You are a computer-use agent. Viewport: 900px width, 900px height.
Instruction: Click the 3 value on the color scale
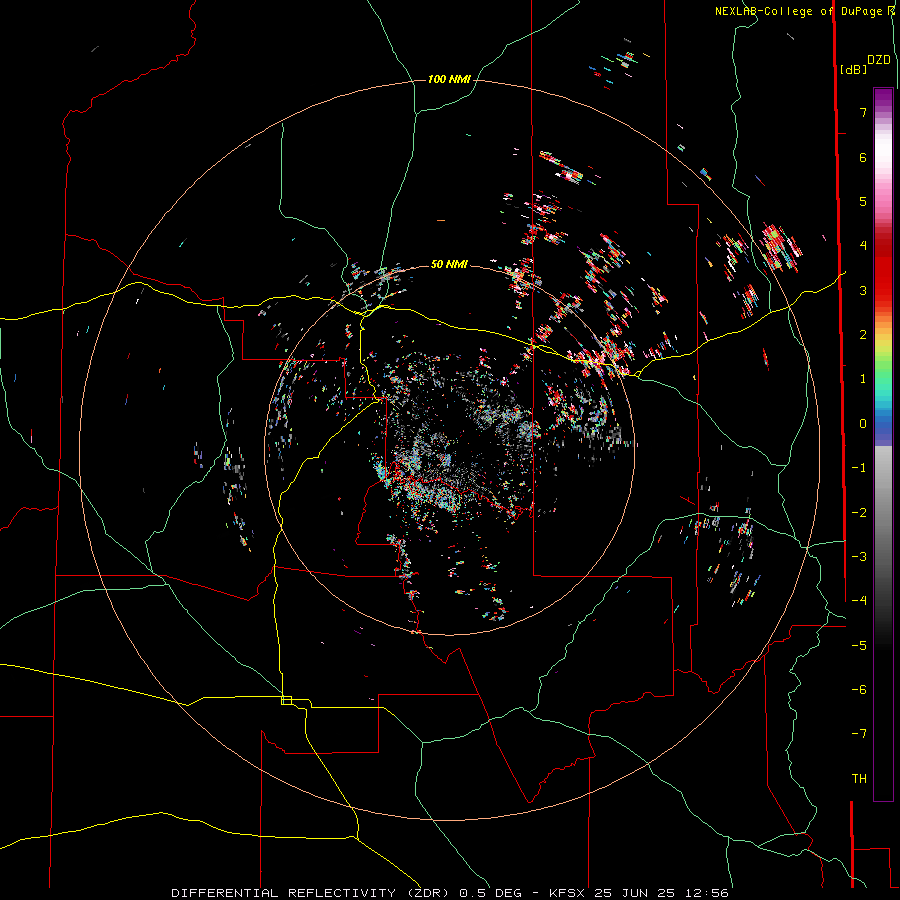[863, 290]
